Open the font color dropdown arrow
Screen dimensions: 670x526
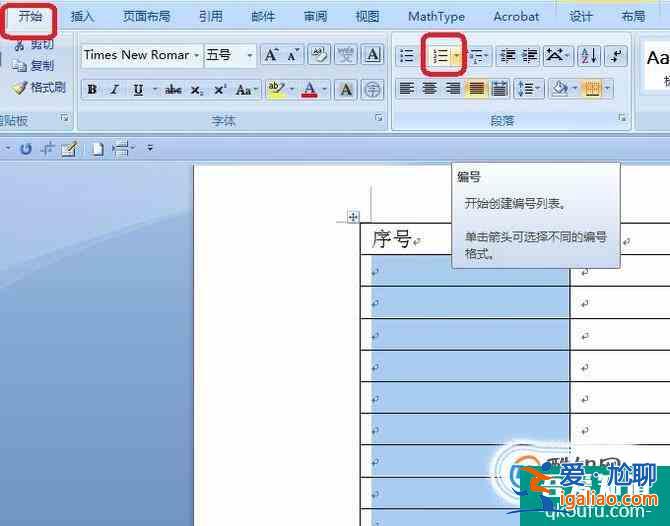pos(324,90)
